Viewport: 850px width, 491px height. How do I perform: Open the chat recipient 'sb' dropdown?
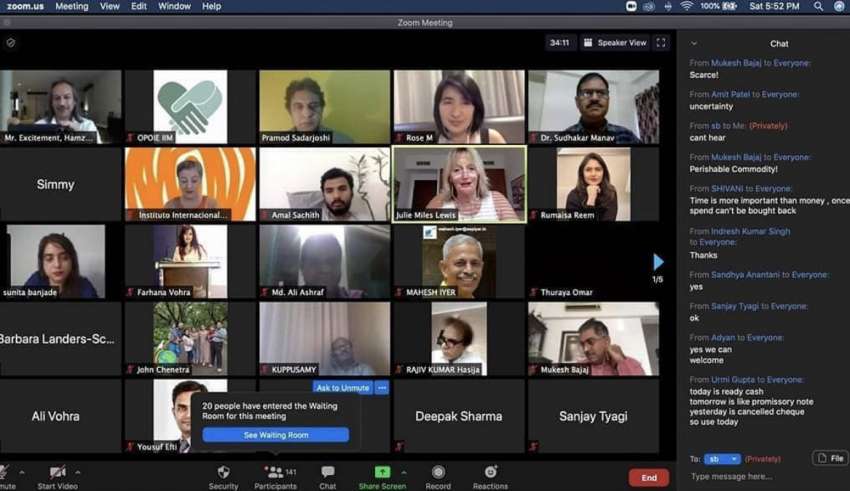[x=721, y=459]
